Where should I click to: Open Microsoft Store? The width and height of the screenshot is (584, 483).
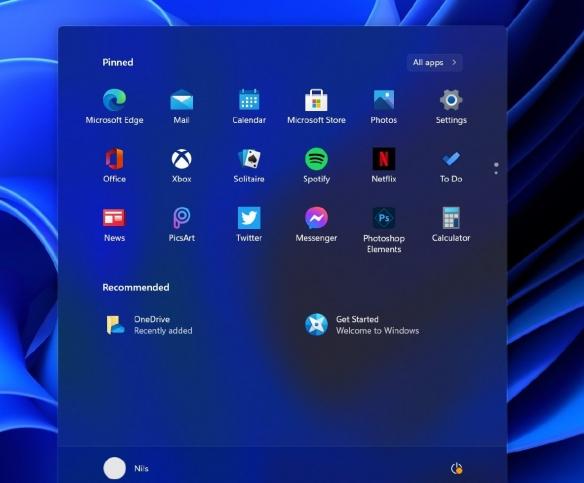316,107
